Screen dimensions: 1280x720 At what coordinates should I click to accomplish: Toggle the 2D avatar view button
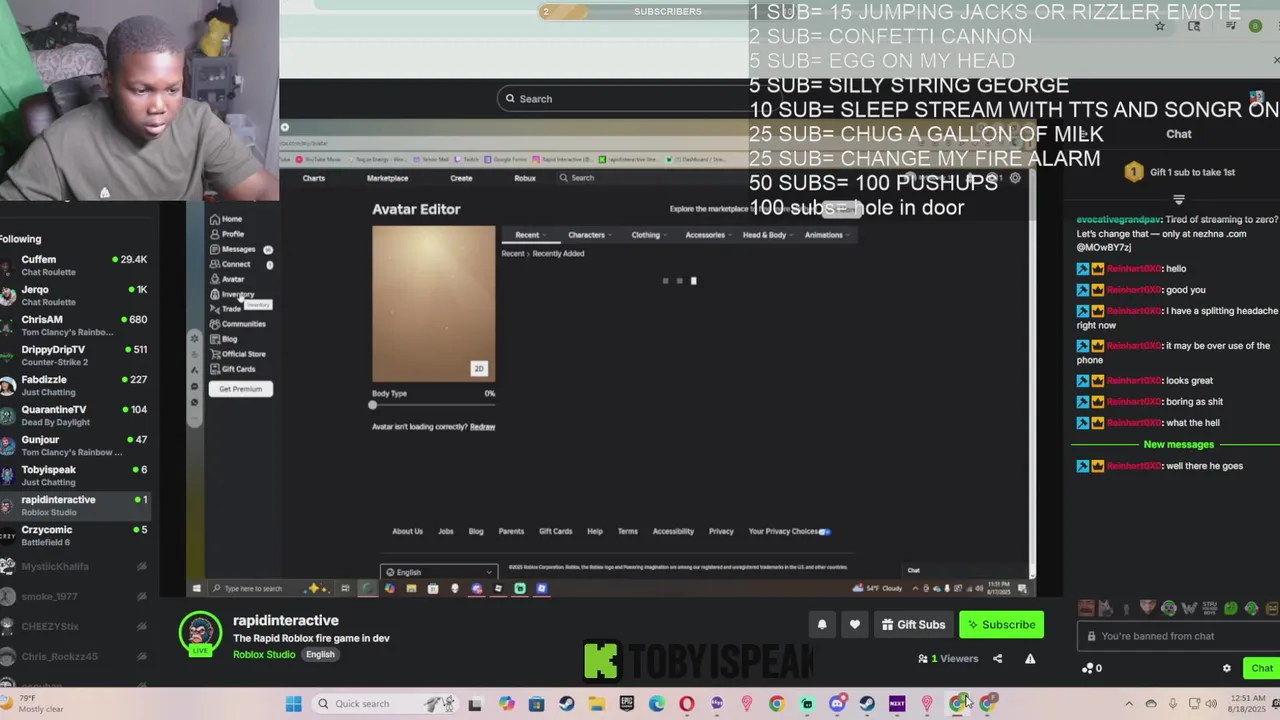pyautogui.click(x=479, y=369)
